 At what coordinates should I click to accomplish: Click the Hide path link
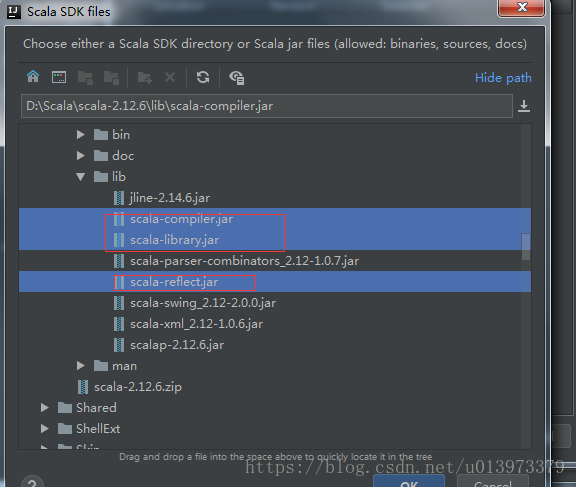point(503,78)
